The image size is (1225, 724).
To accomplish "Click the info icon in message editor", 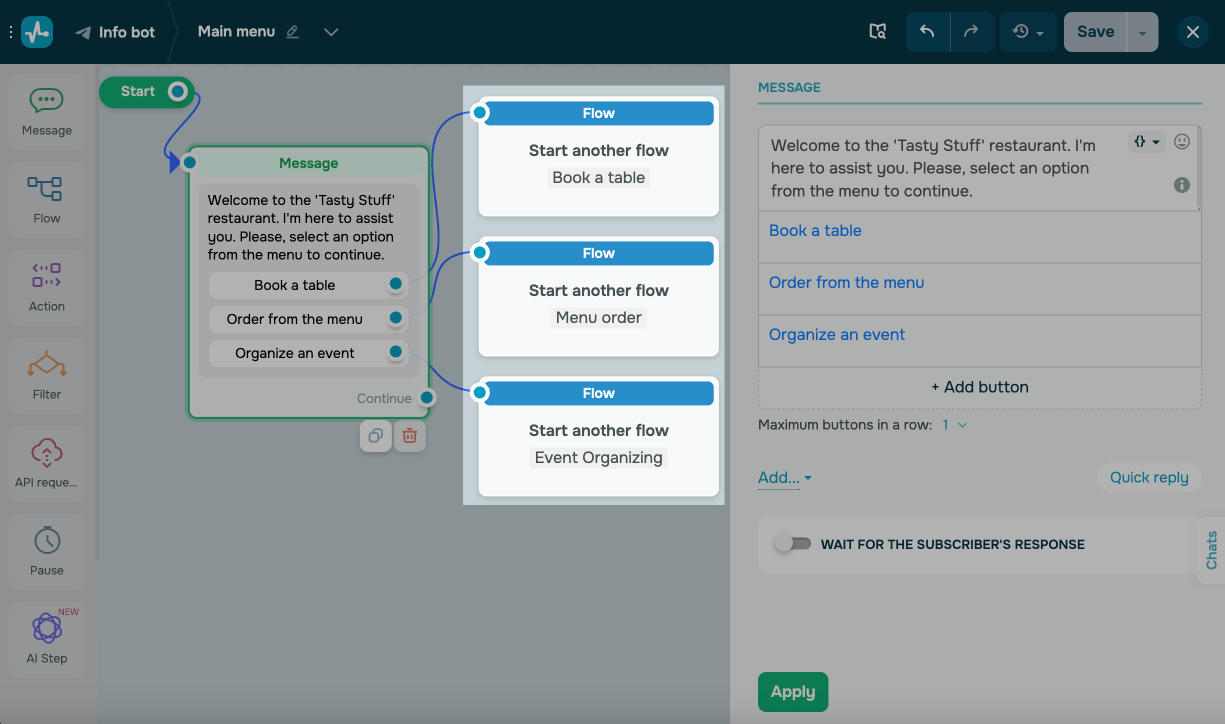I will [x=1182, y=185].
